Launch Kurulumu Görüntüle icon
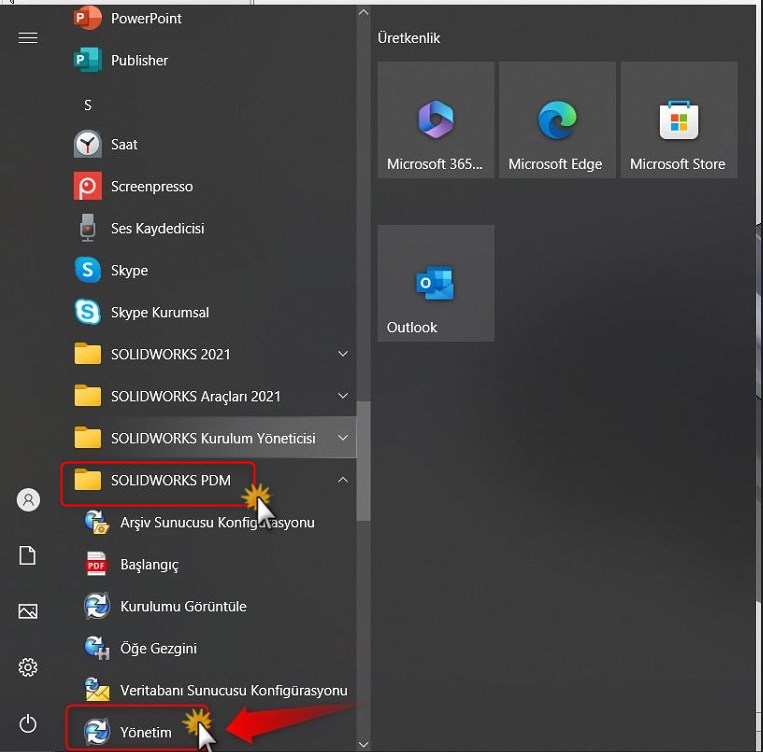 point(97,606)
